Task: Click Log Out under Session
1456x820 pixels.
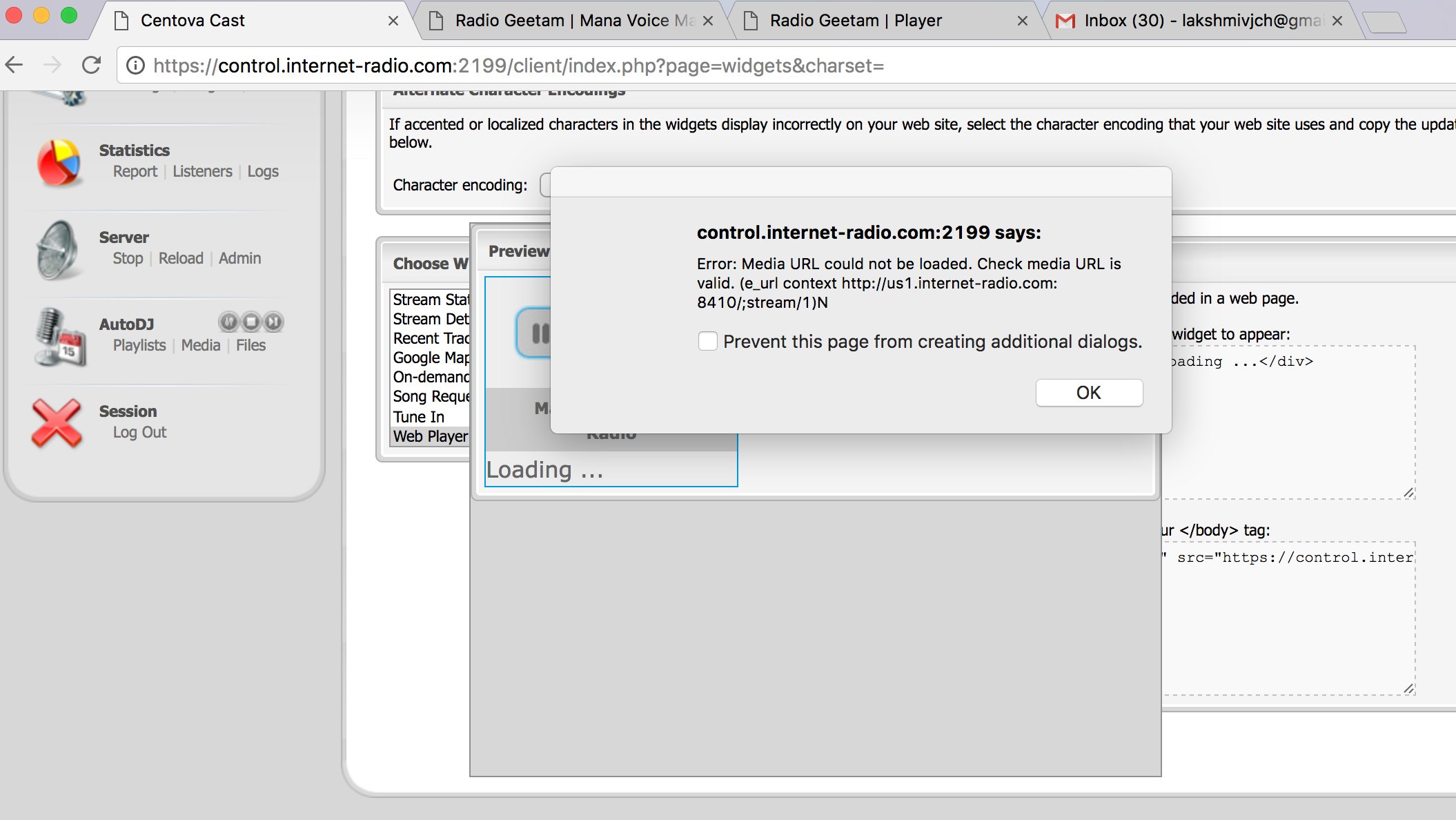Action: (x=139, y=432)
